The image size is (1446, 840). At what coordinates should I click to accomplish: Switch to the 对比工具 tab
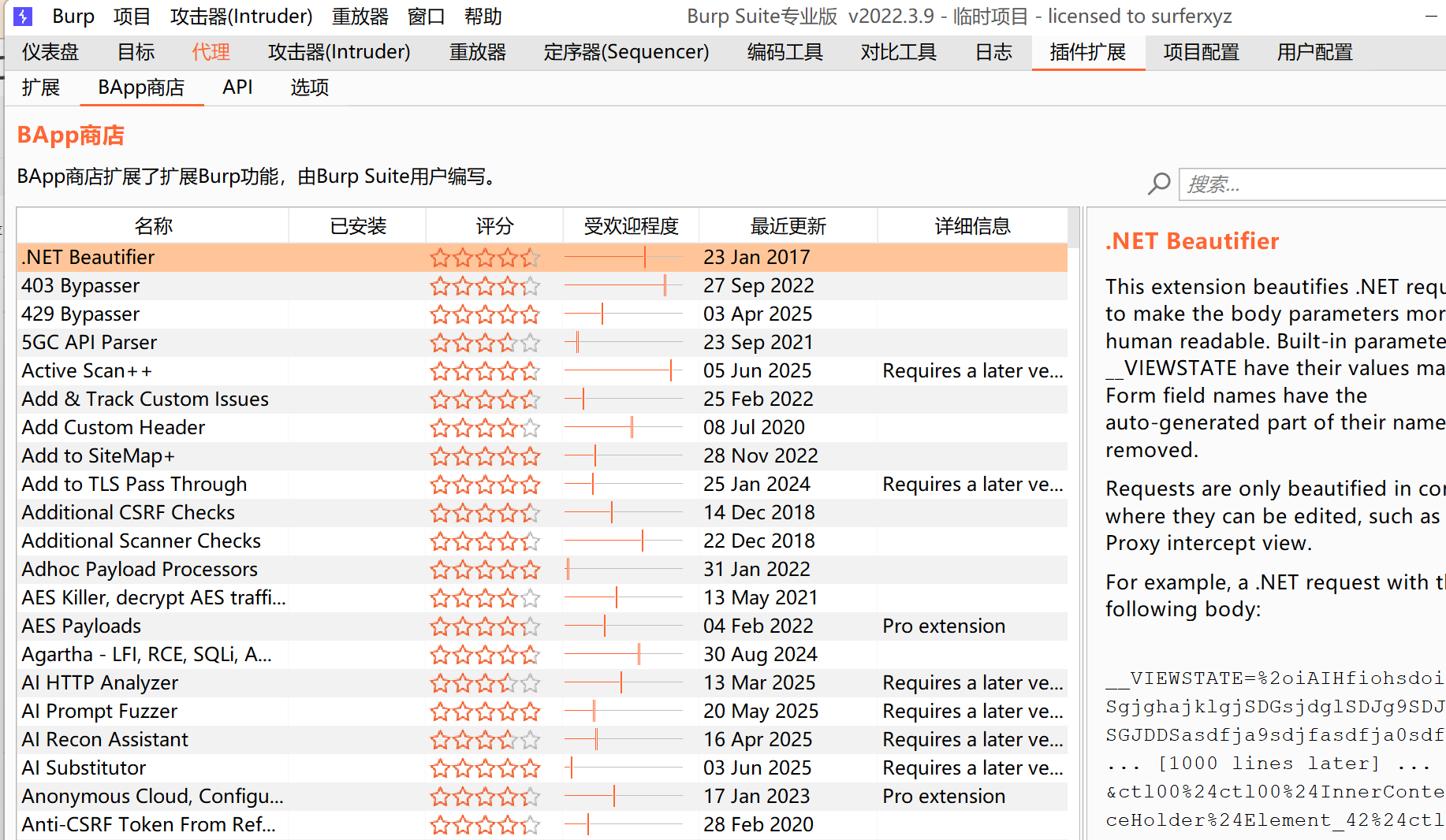tap(899, 52)
